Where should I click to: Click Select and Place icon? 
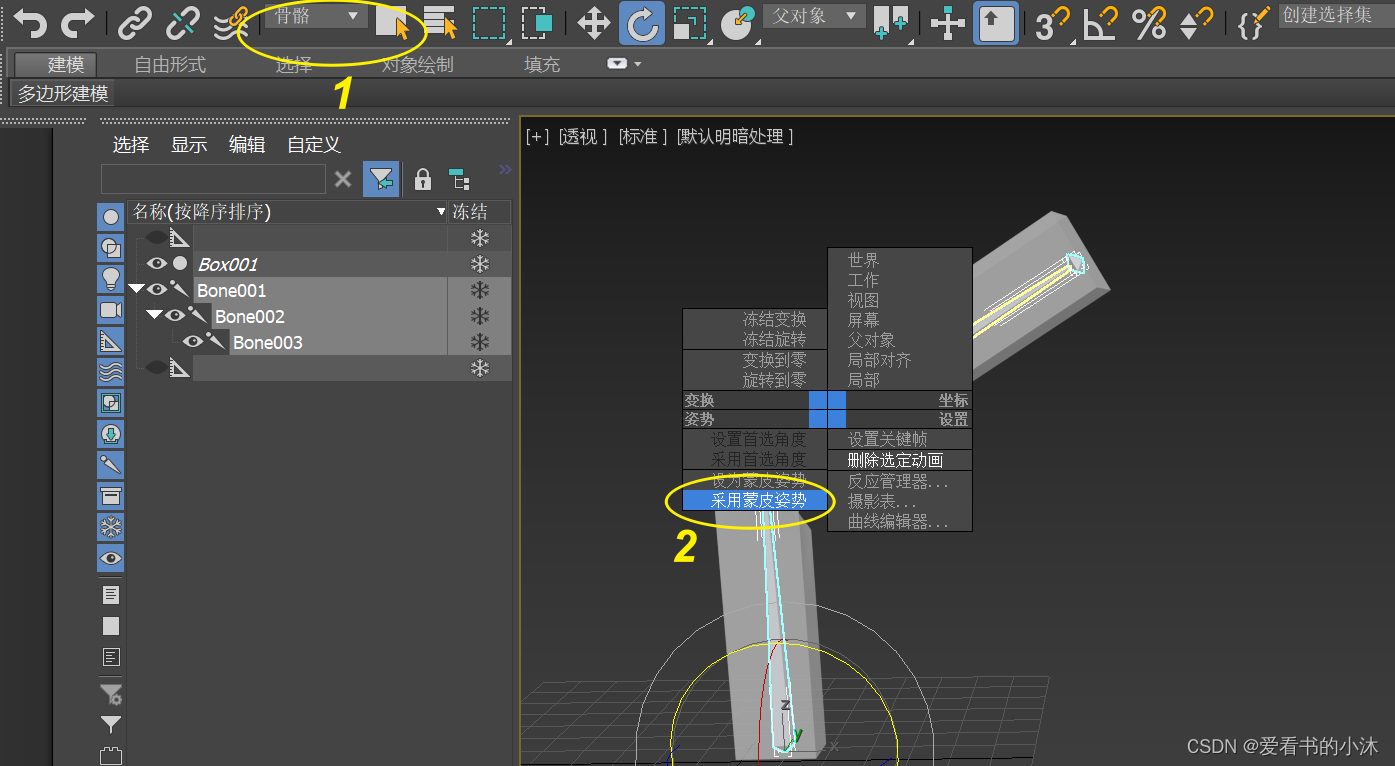738,23
